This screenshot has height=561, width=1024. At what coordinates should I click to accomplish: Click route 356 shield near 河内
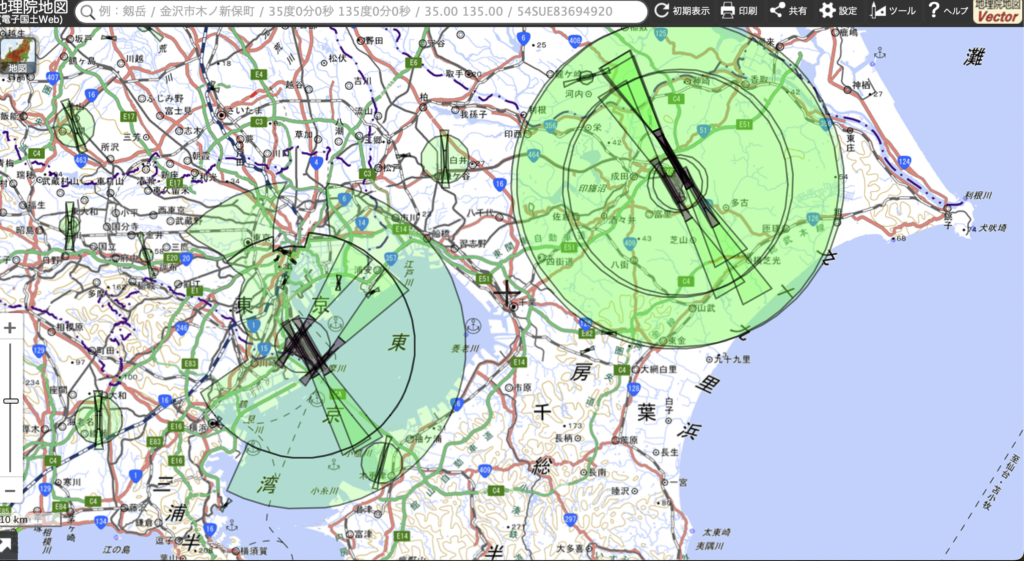click(551, 126)
